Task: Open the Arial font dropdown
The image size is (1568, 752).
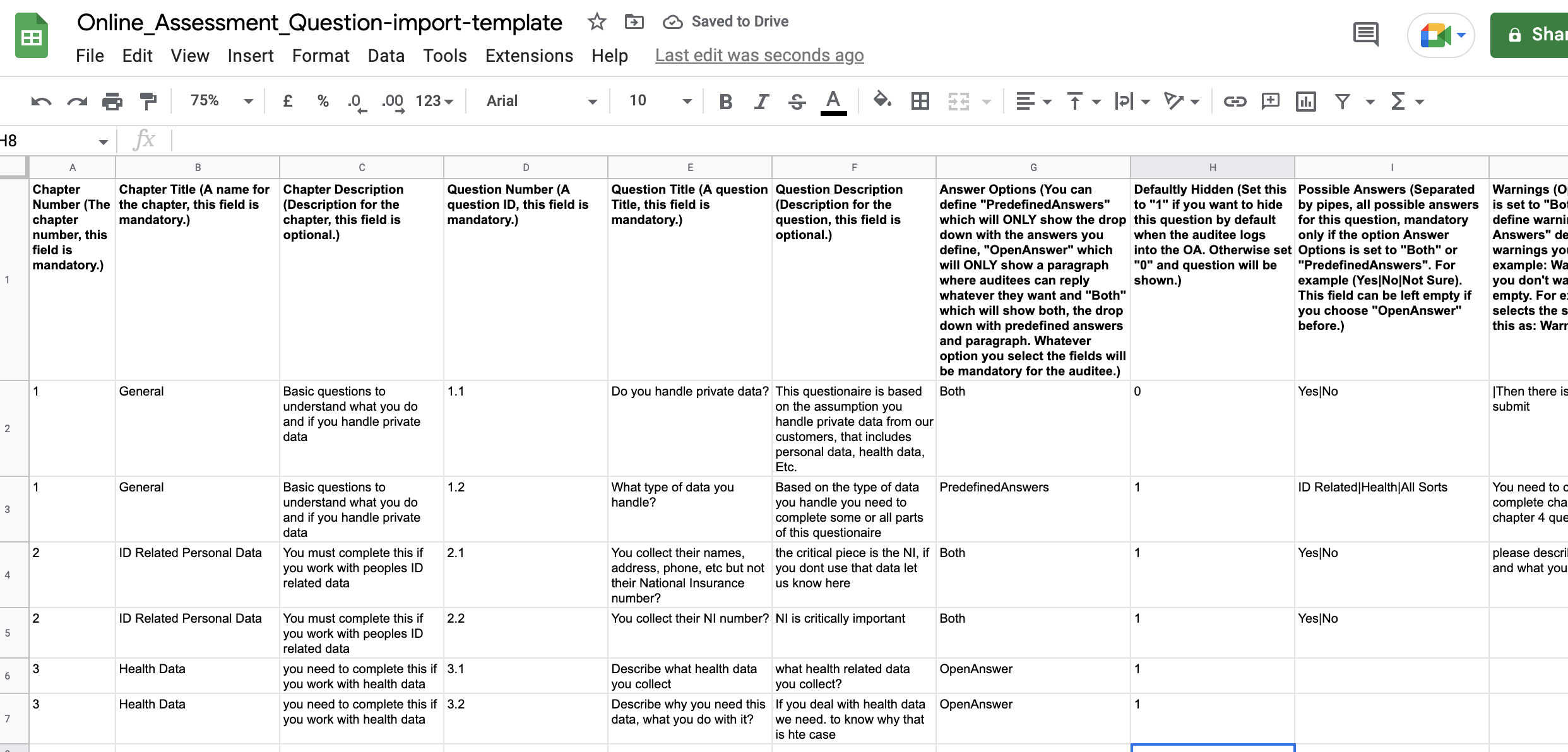Action: (x=541, y=101)
